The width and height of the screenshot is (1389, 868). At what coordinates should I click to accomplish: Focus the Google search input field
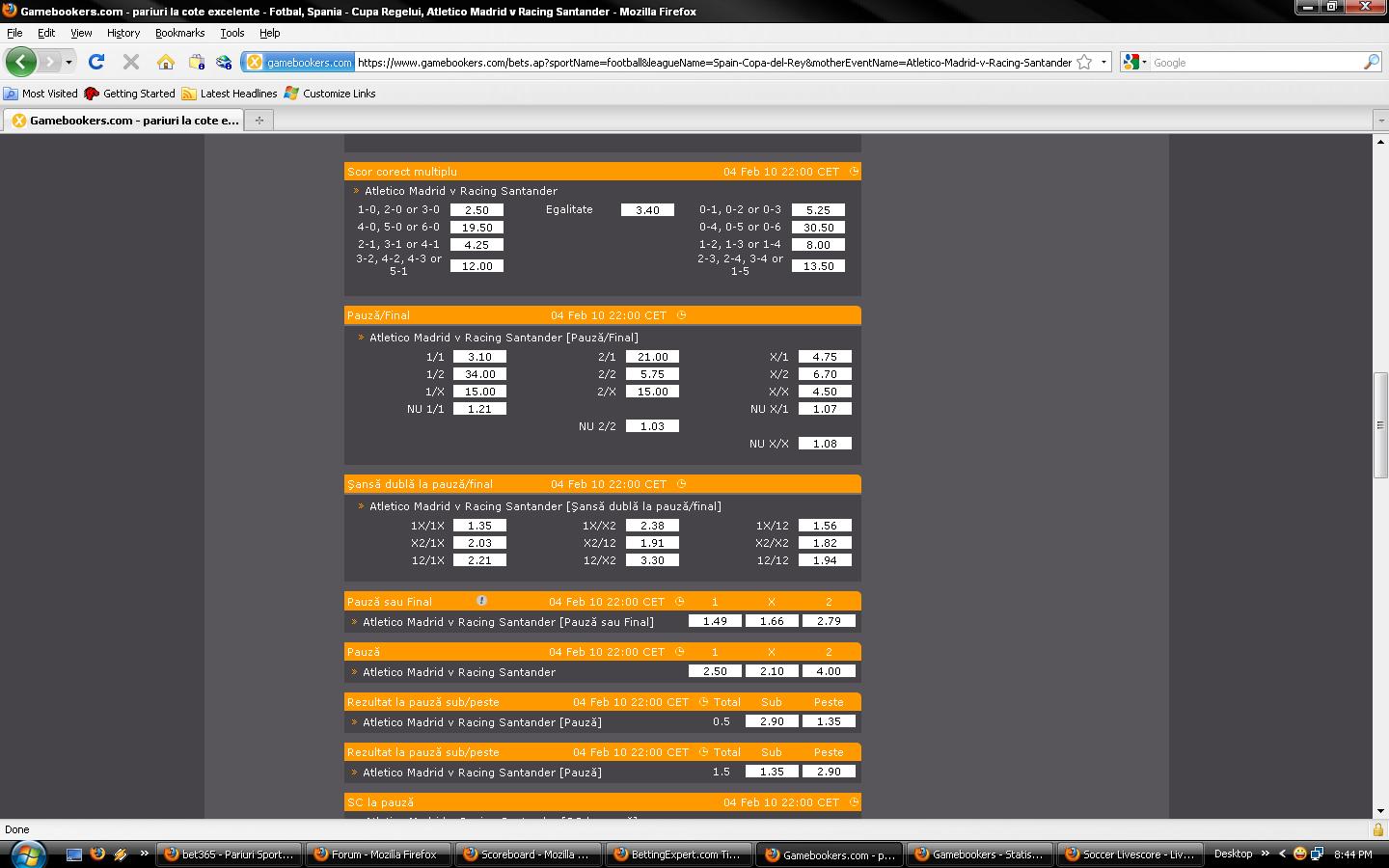[x=1256, y=63]
